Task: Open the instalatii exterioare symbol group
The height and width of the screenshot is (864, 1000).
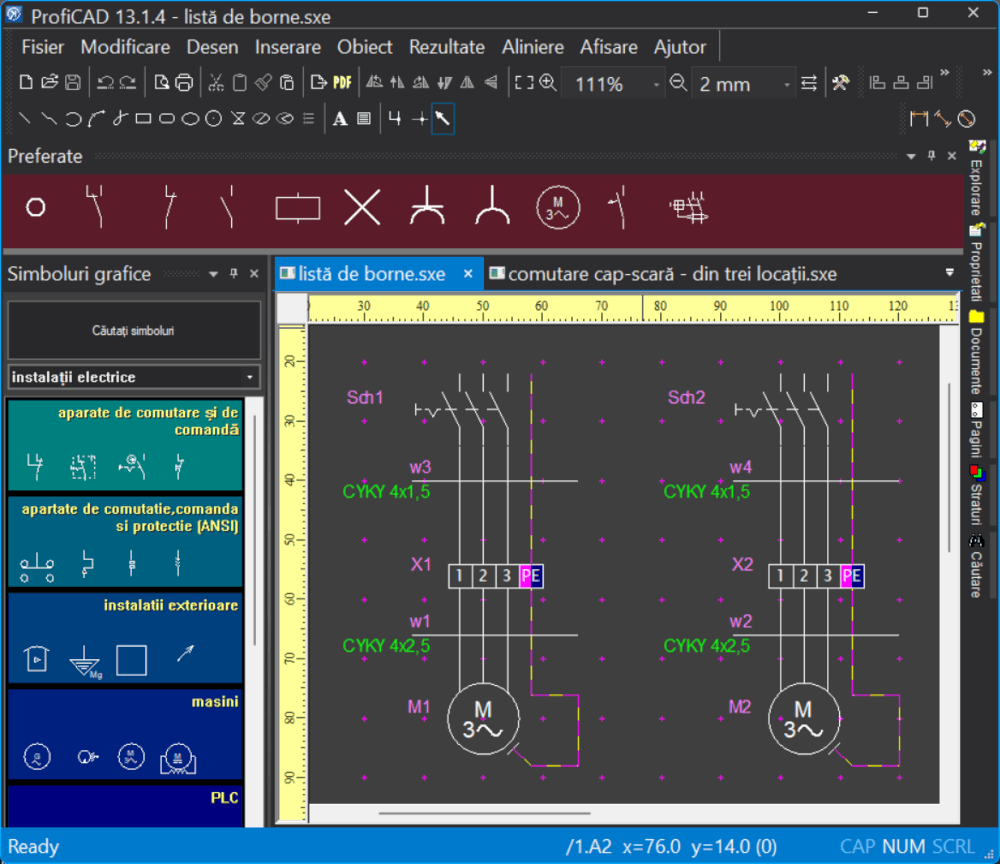Action: (x=126, y=638)
